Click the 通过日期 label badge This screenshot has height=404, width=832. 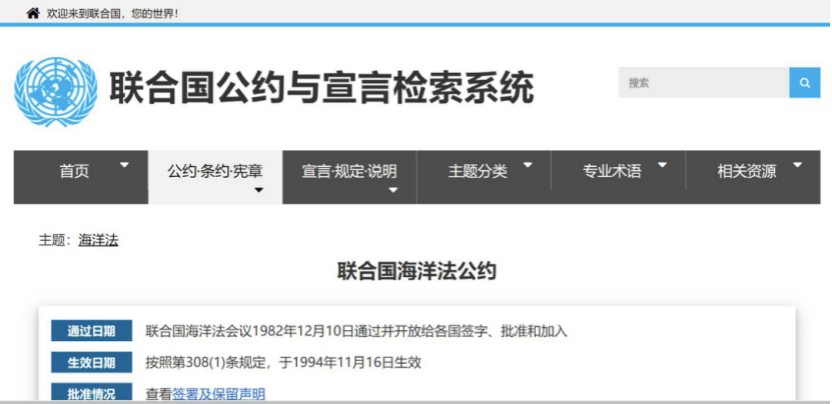(x=91, y=331)
